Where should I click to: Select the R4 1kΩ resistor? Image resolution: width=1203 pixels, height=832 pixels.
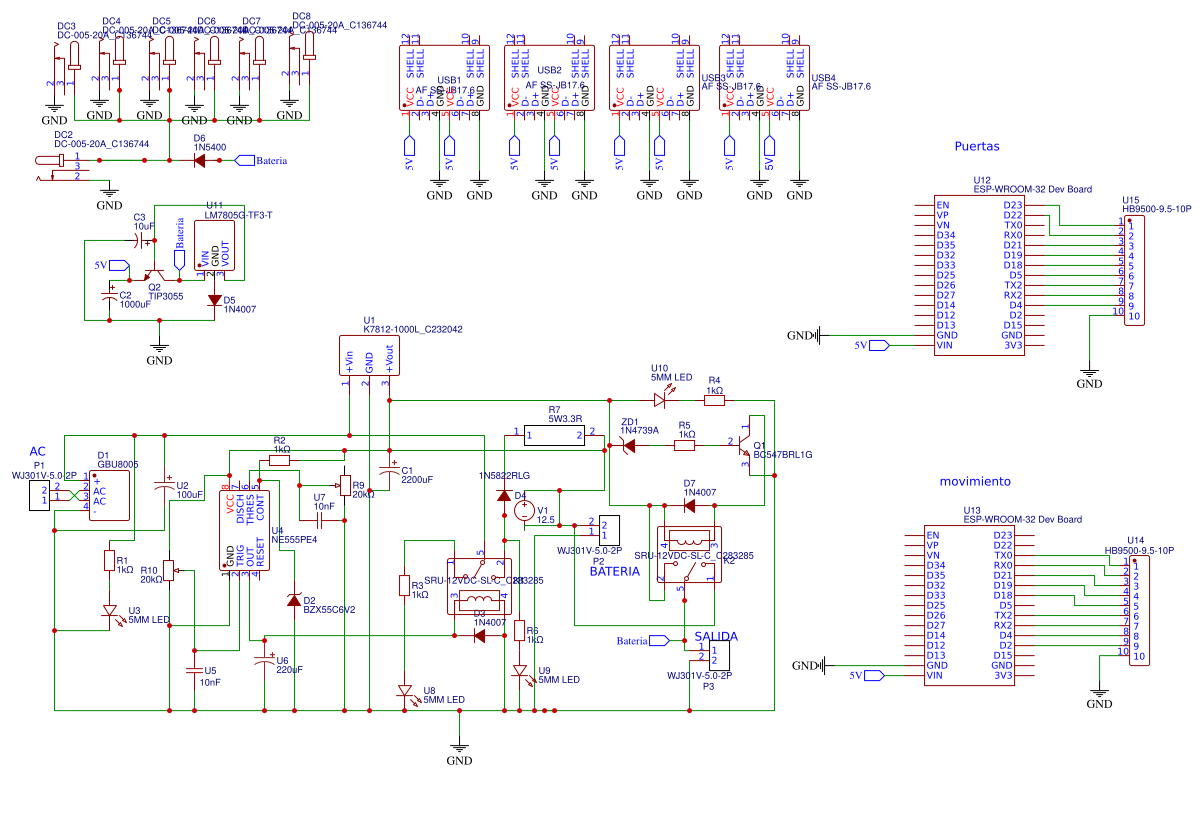click(714, 400)
